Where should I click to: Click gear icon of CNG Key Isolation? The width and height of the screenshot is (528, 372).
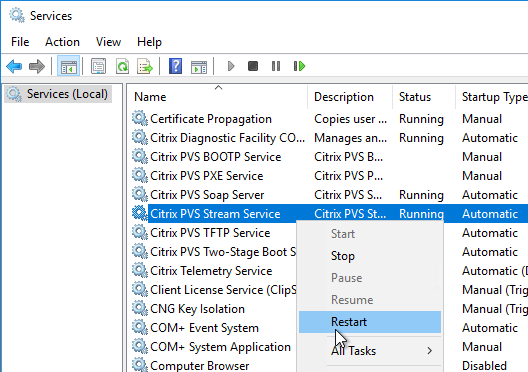point(139,309)
